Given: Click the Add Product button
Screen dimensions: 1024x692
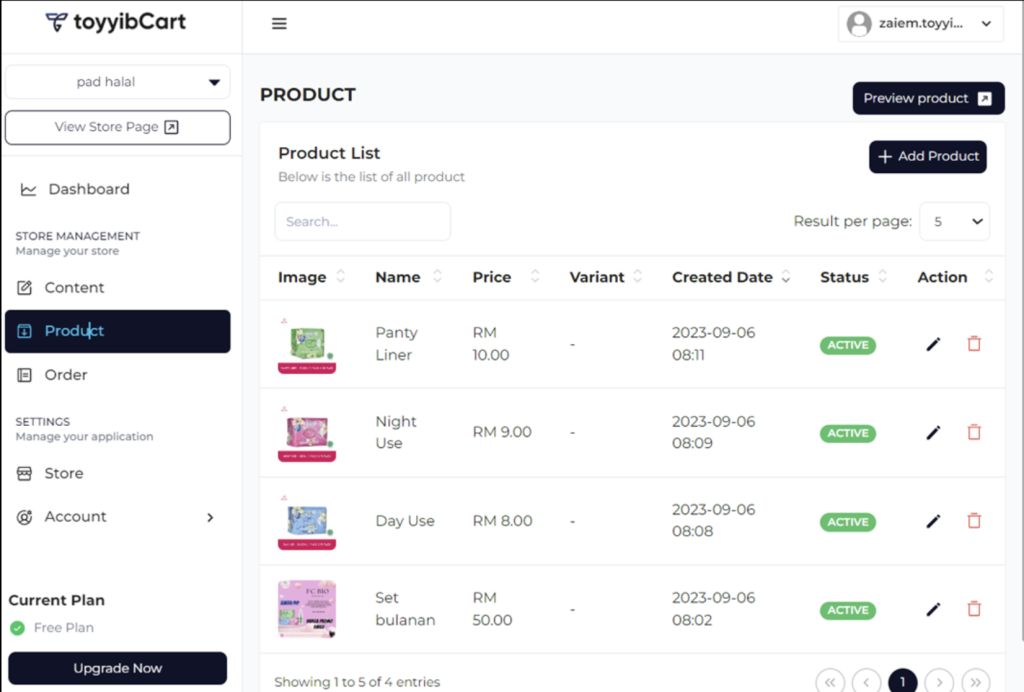Looking at the screenshot, I should pos(927,157).
